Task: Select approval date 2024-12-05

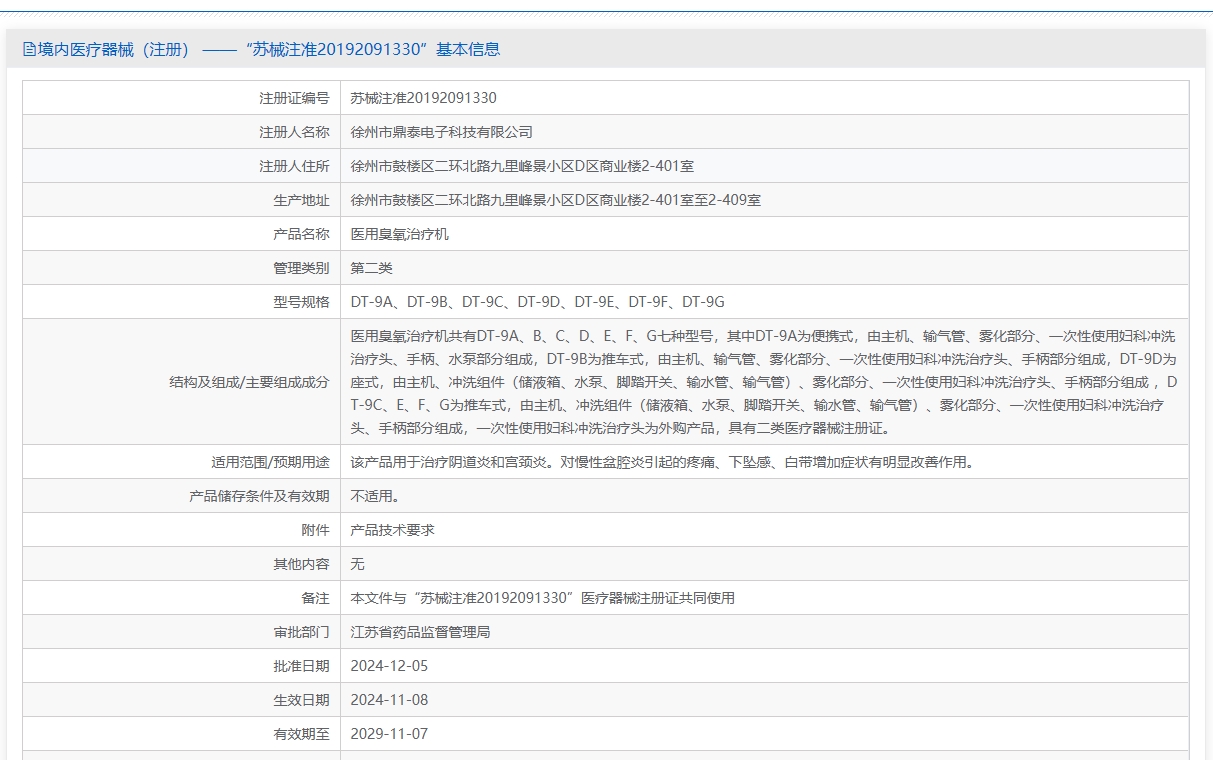Action: click(389, 666)
